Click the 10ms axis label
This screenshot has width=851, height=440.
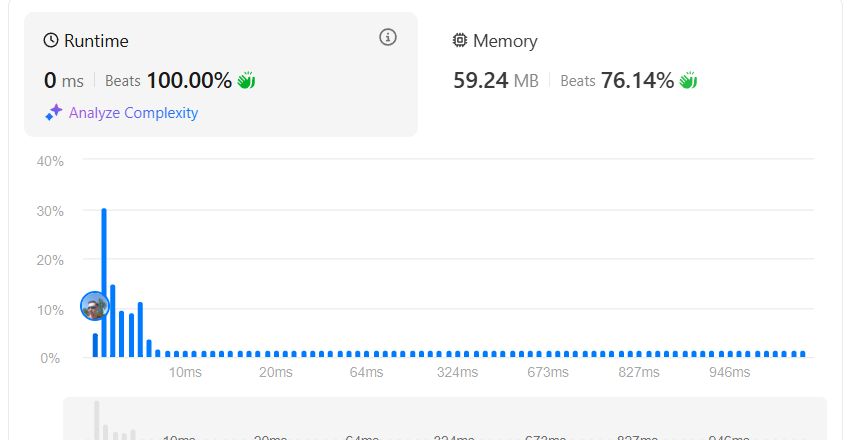point(185,373)
